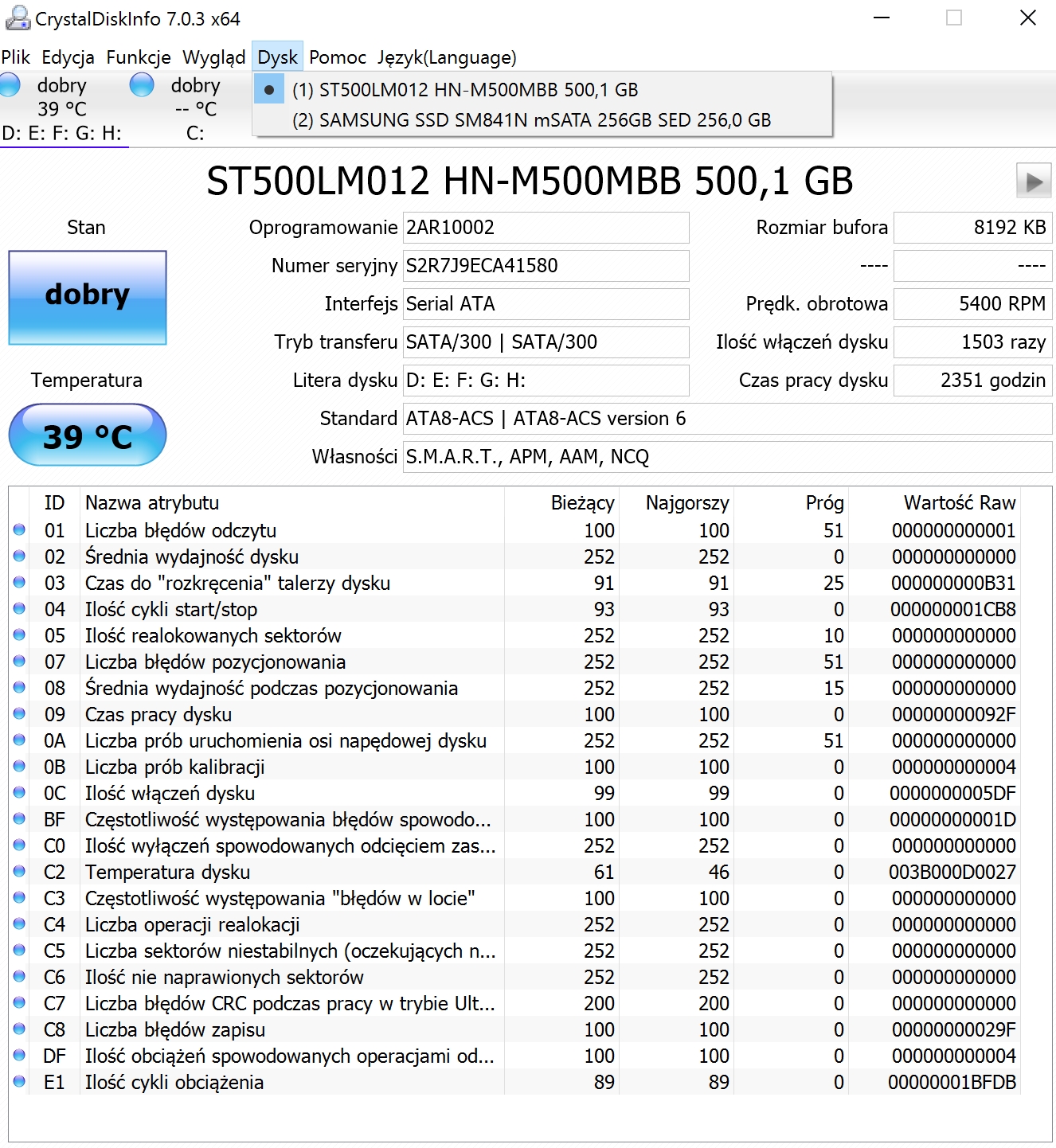Click the status dot for attribute 03
Viewport: 1056px width, 1148px height.
(x=19, y=582)
